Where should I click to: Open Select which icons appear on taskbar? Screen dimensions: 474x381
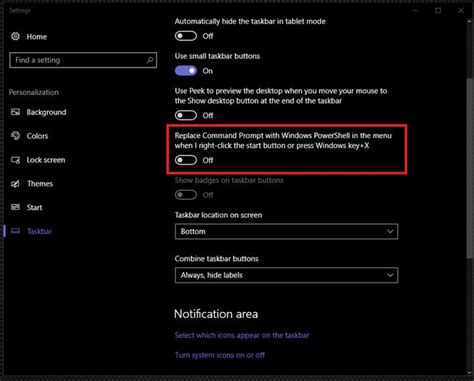click(x=242, y=335)
